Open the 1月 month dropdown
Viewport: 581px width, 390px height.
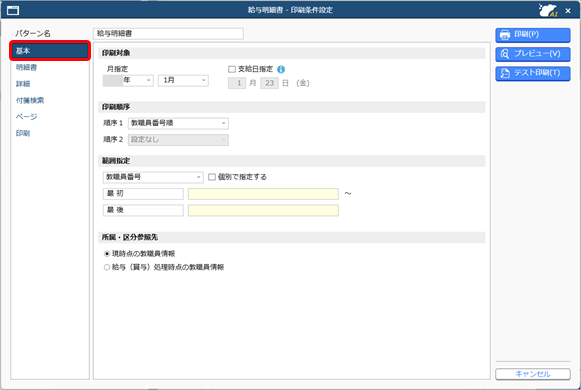click(x=183, y=80)
